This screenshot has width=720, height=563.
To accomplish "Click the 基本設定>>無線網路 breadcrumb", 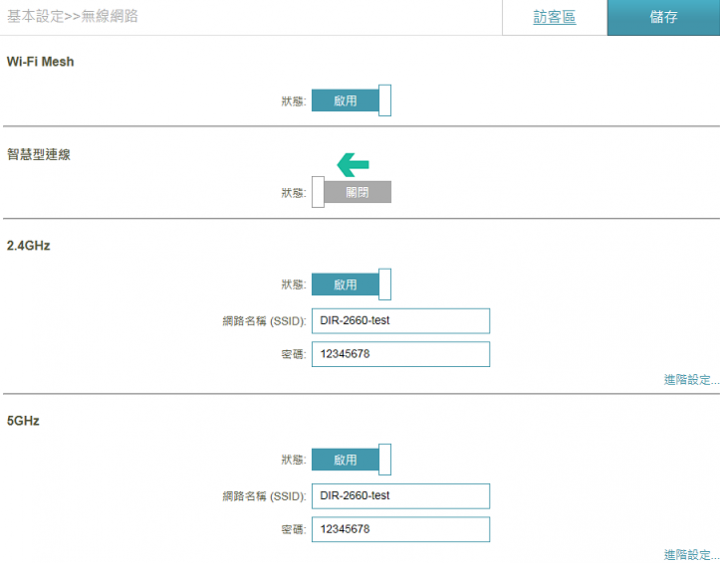I will 73,17.
